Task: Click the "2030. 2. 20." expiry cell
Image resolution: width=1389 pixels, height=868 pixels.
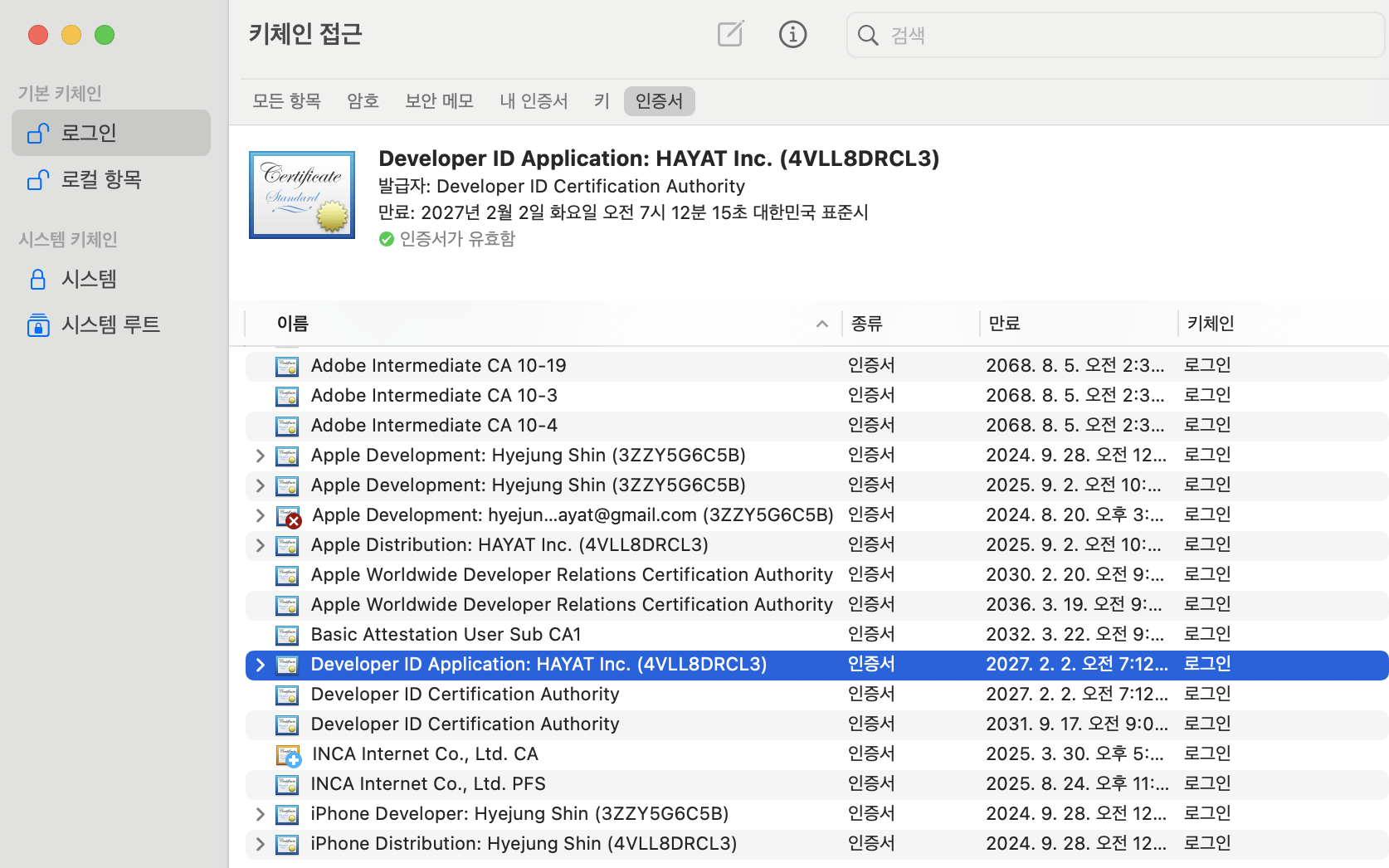Action: pyautogui.click(x=1075, y=575)
